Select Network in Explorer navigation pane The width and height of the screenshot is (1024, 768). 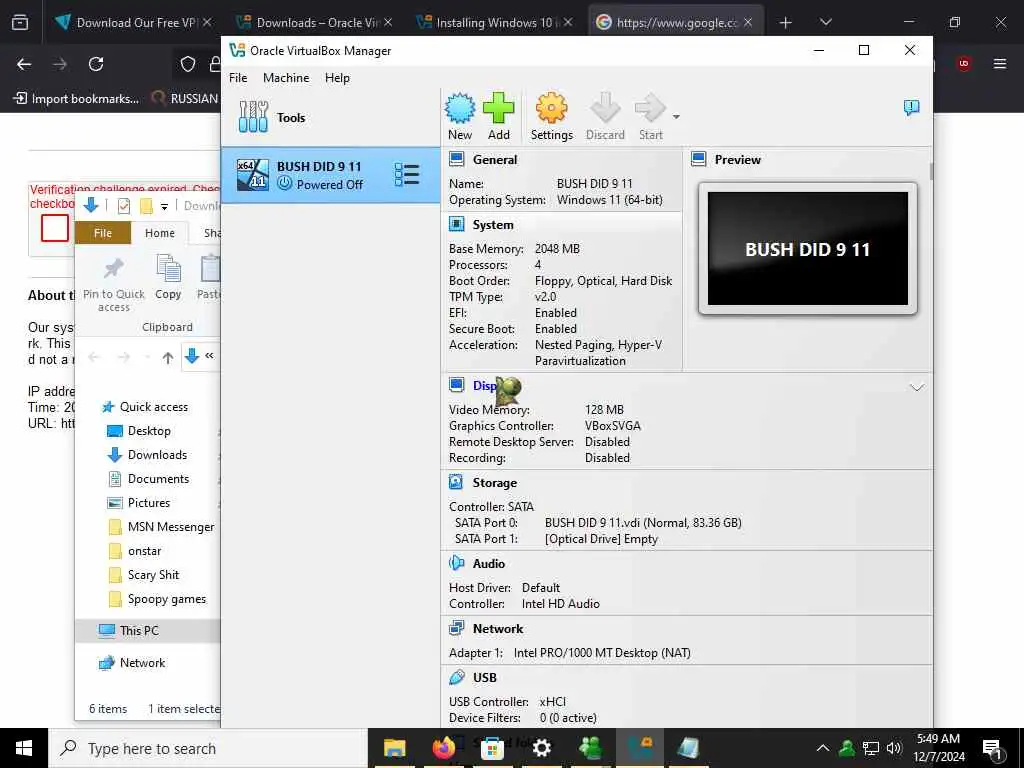pyautogui.click(x=131, y=663)
